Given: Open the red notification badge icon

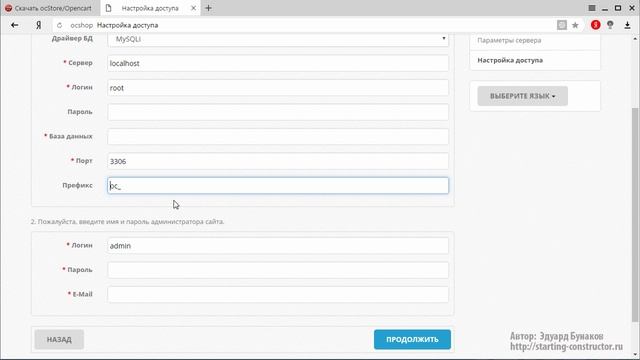Looking at the screenshot, I should (596, 25).
